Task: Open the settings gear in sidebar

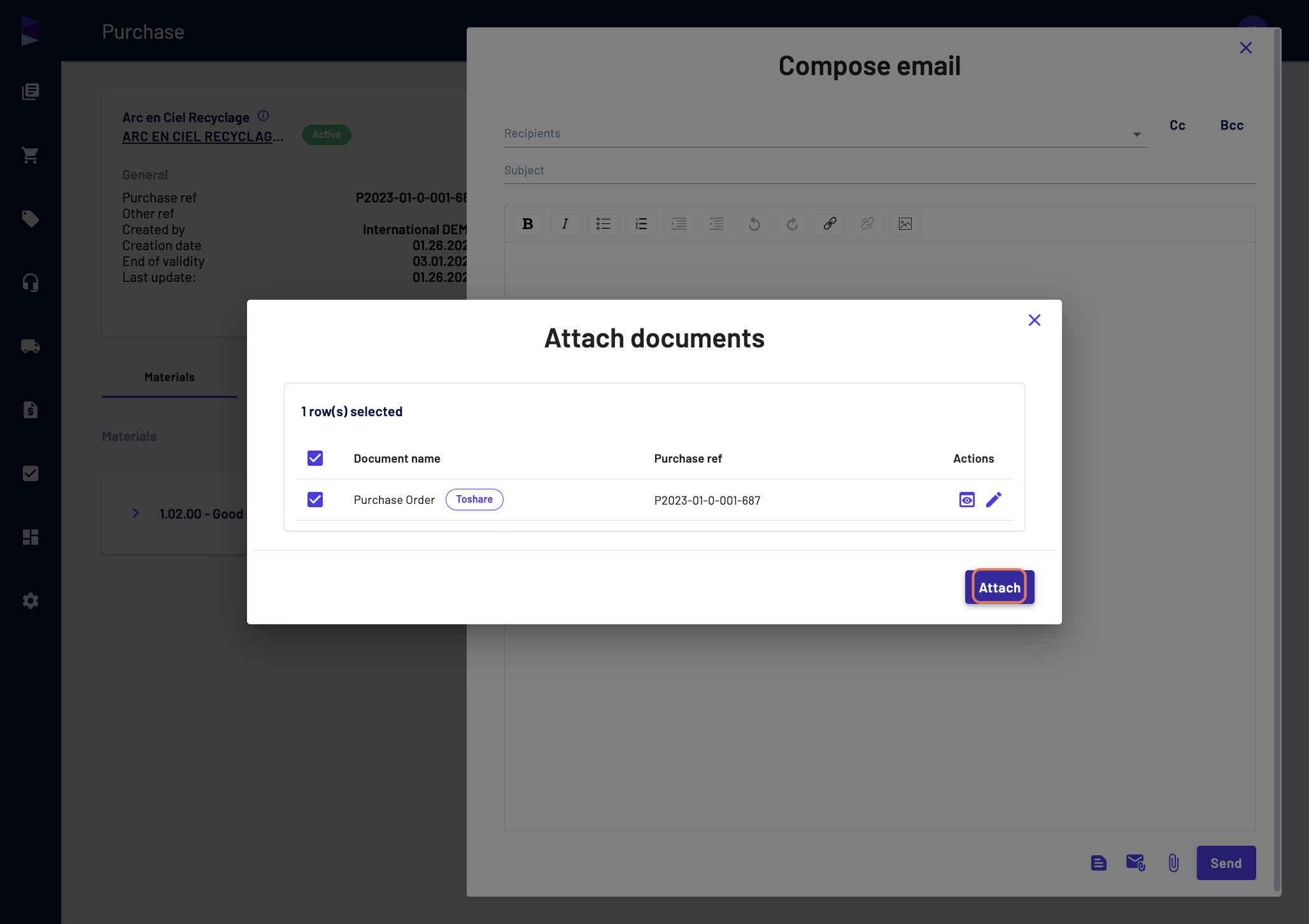Action: pyautogui.click(x=30, y=601)
